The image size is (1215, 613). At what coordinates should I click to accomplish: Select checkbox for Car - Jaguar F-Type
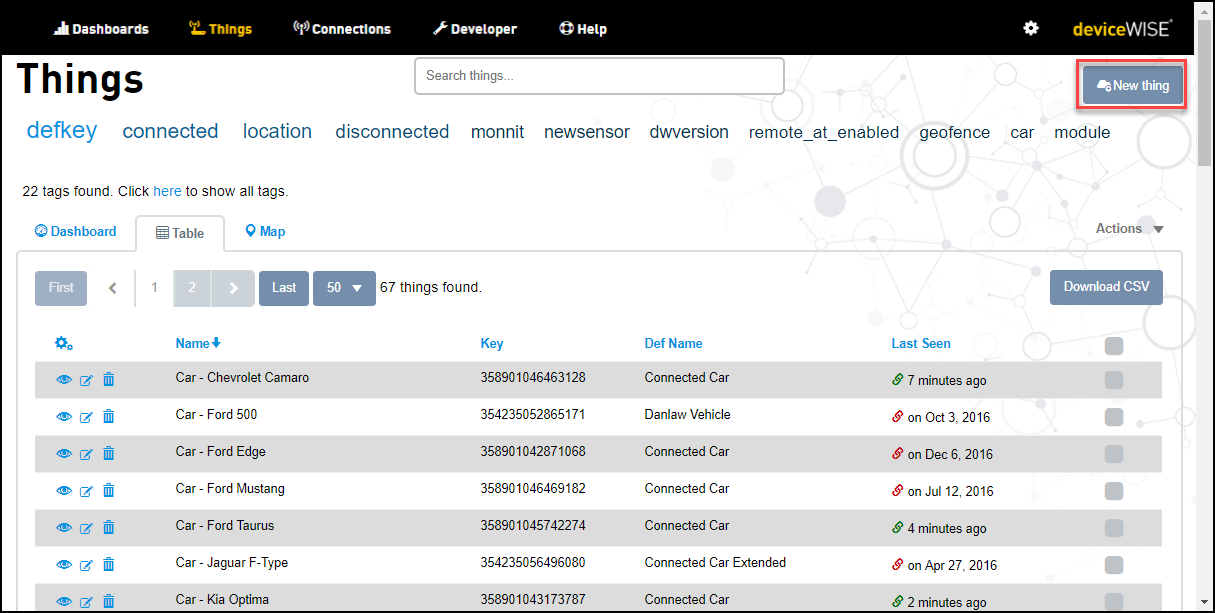coord(1114,565)
